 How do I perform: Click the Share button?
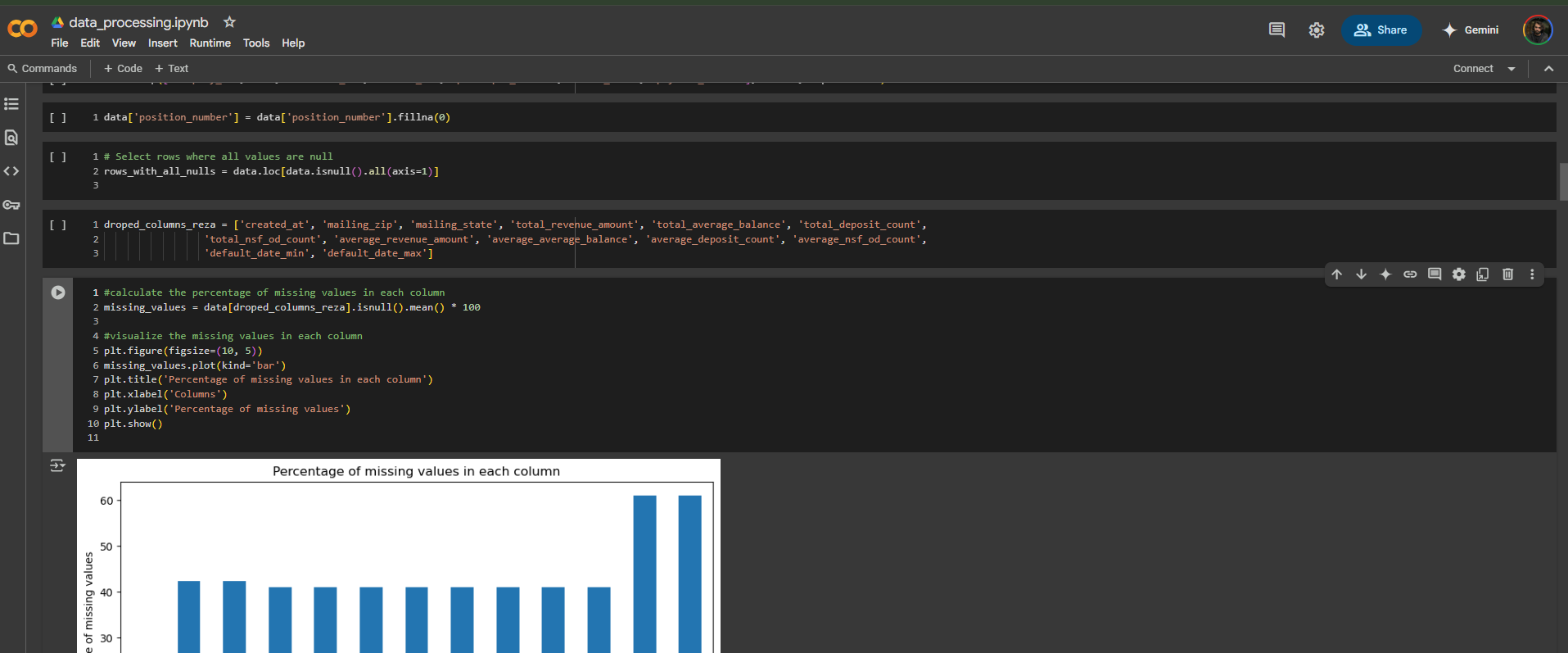[1380, 30]
